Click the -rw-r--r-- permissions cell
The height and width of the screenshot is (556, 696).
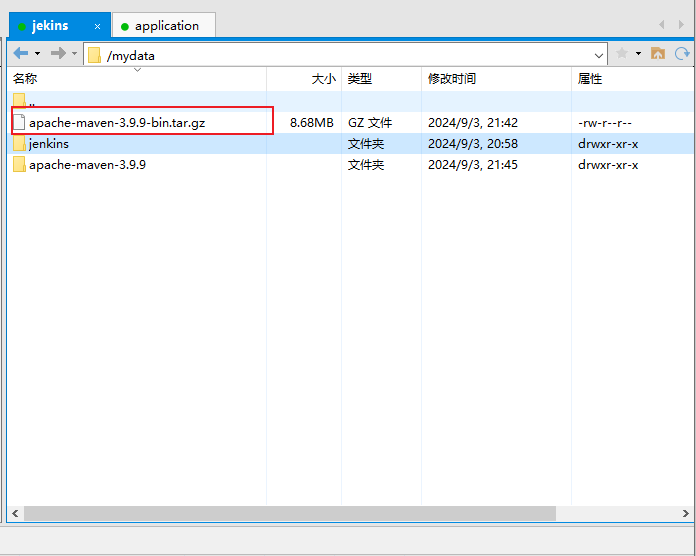tap(605, 123)
